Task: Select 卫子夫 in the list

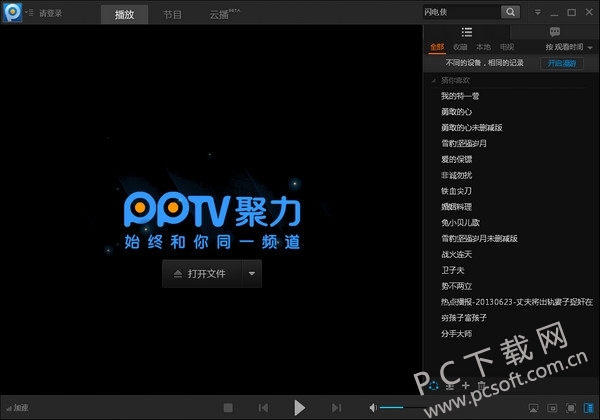Action: tap(453, 270)
